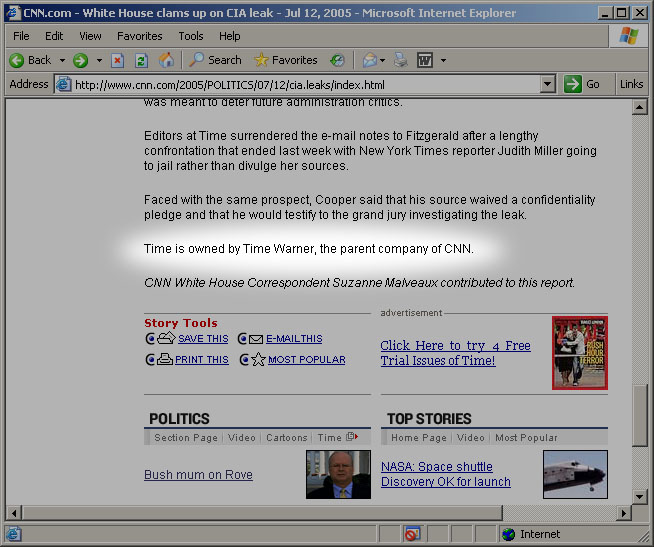Click the Refresh page icon
Image resolution: width=654 pixels, height=547 pixels.
point(141,60)
